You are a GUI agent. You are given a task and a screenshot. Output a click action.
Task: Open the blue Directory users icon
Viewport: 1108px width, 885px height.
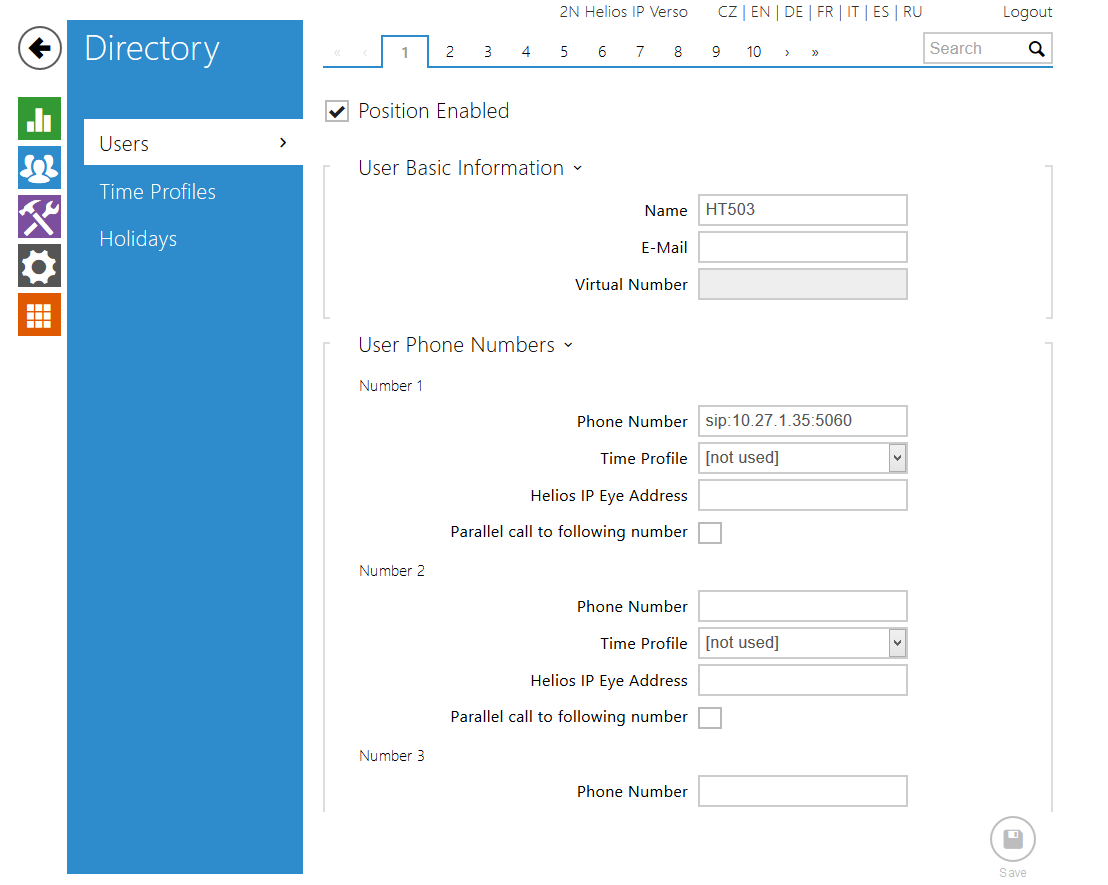(x=39, y=168)
